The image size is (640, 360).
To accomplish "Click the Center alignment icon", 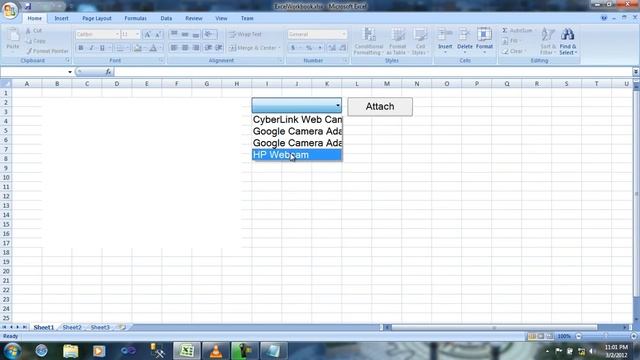I will point(185,48).
